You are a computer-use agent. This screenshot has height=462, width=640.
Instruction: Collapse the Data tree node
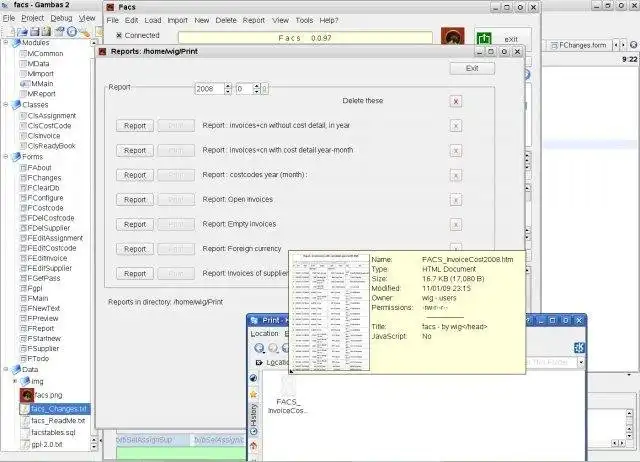pyautogui.click(x=6, y=369)
